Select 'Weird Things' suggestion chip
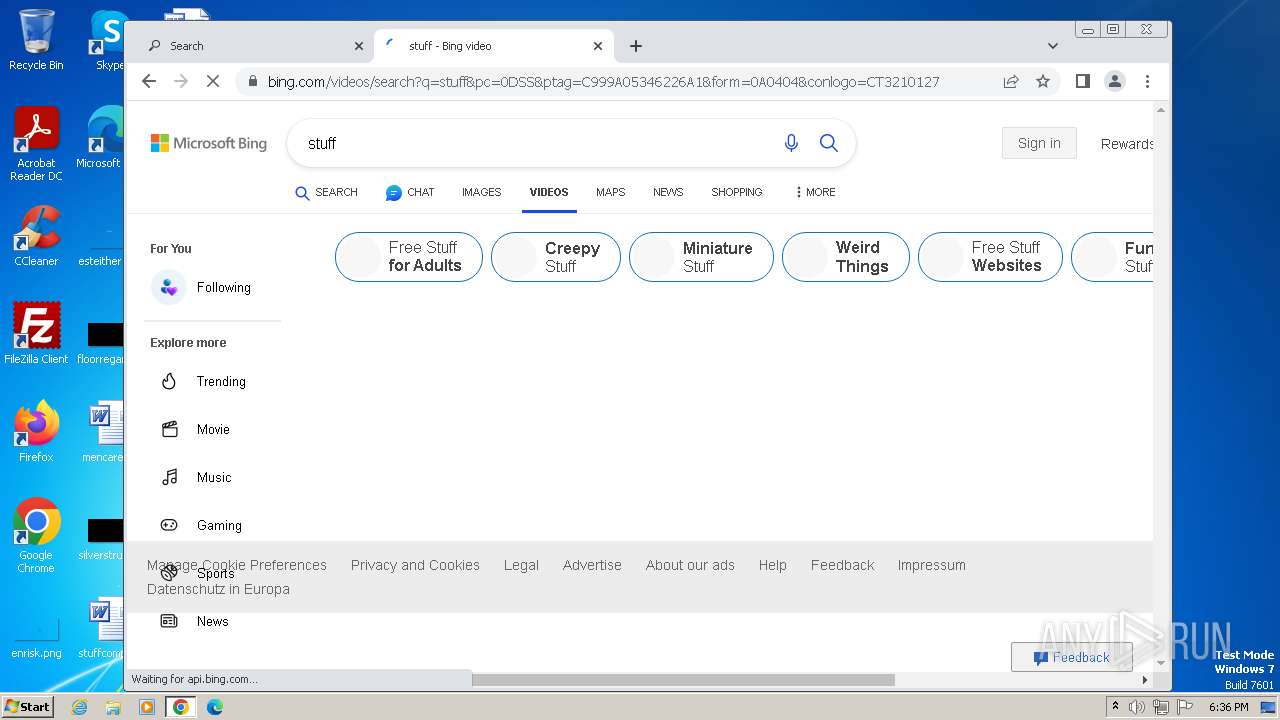 click(x=846, y=257)
